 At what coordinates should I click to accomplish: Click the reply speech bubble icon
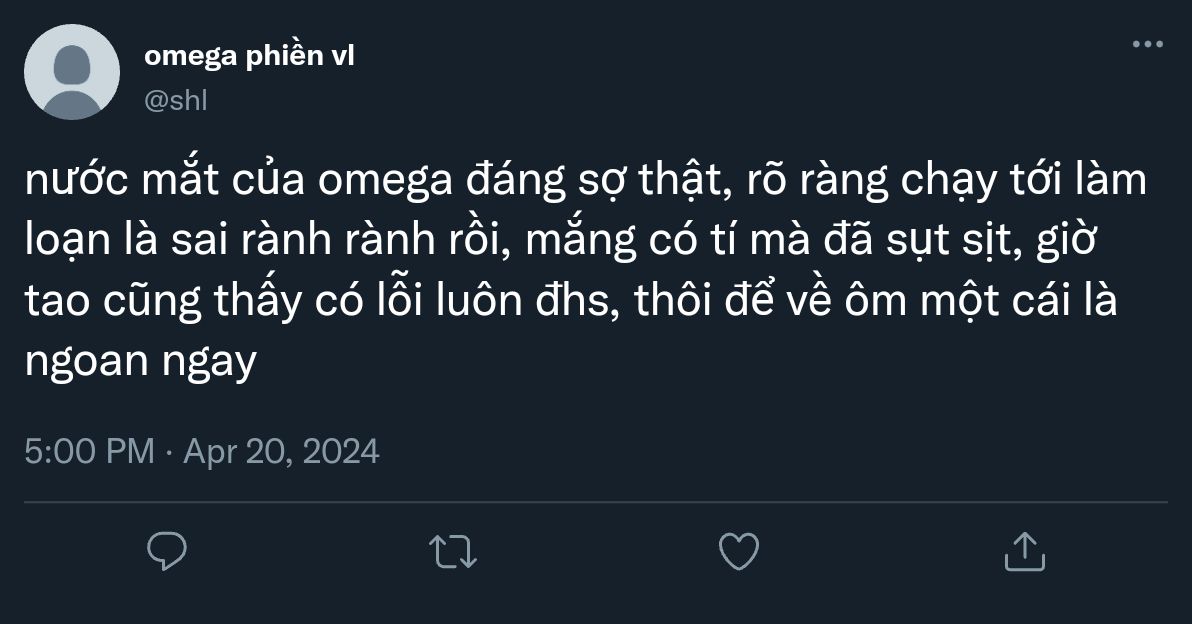(x=166, y=551)
